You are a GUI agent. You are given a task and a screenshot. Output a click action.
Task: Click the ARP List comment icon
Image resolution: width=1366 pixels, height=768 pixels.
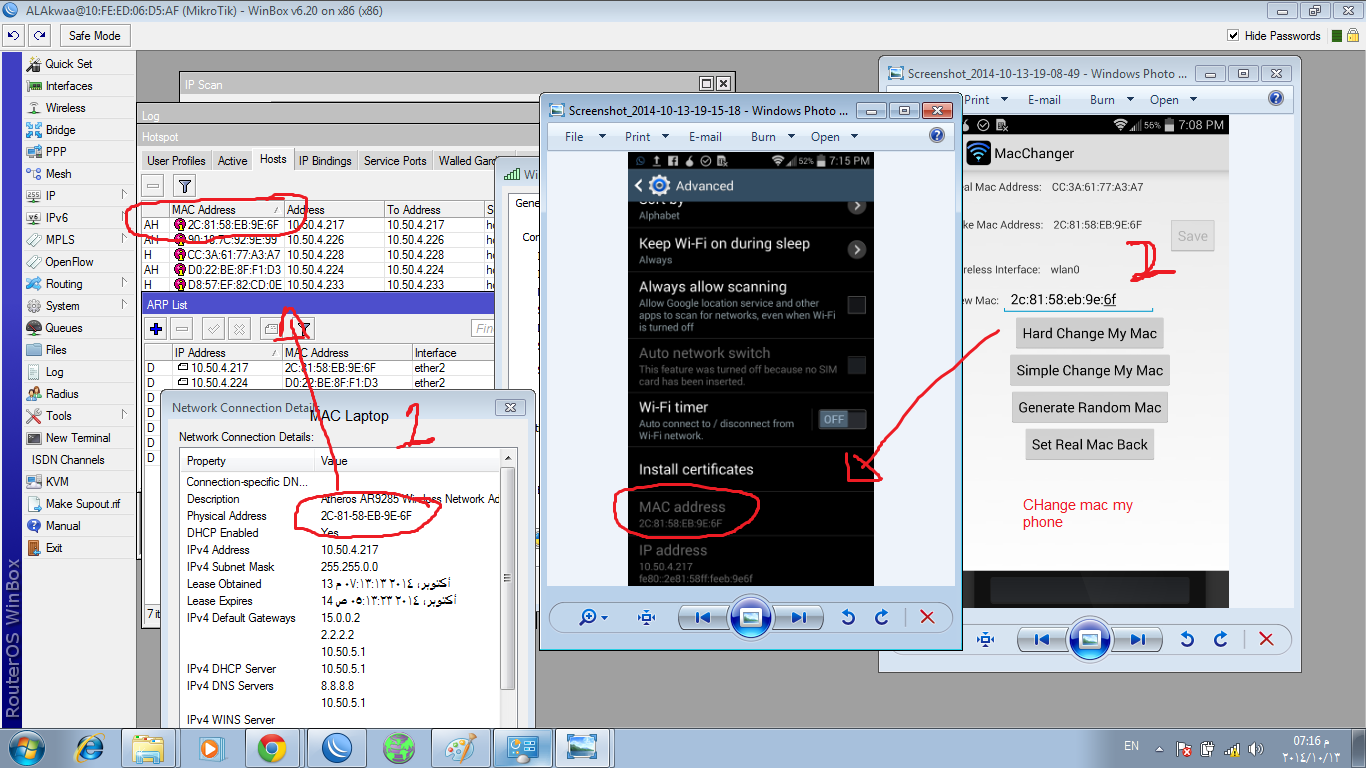(270, 328)
